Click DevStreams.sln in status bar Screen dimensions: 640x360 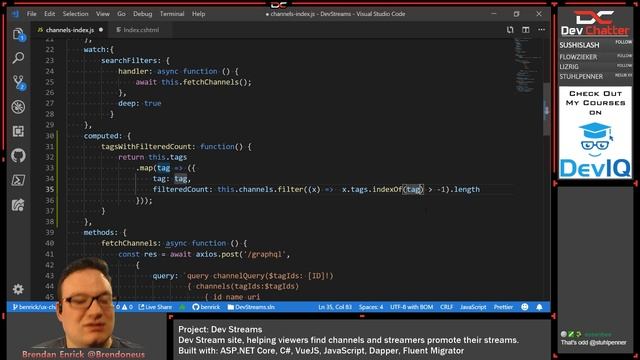[251, 307]
